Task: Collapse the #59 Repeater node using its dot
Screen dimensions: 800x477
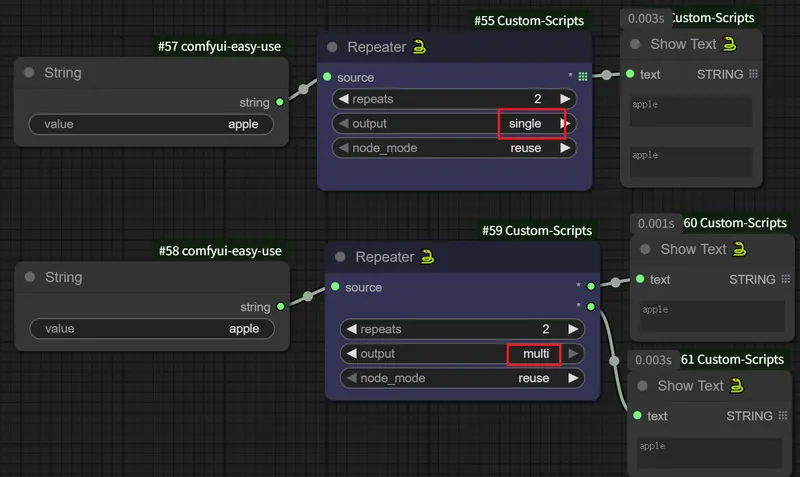Action: click(x=340, y=257)
